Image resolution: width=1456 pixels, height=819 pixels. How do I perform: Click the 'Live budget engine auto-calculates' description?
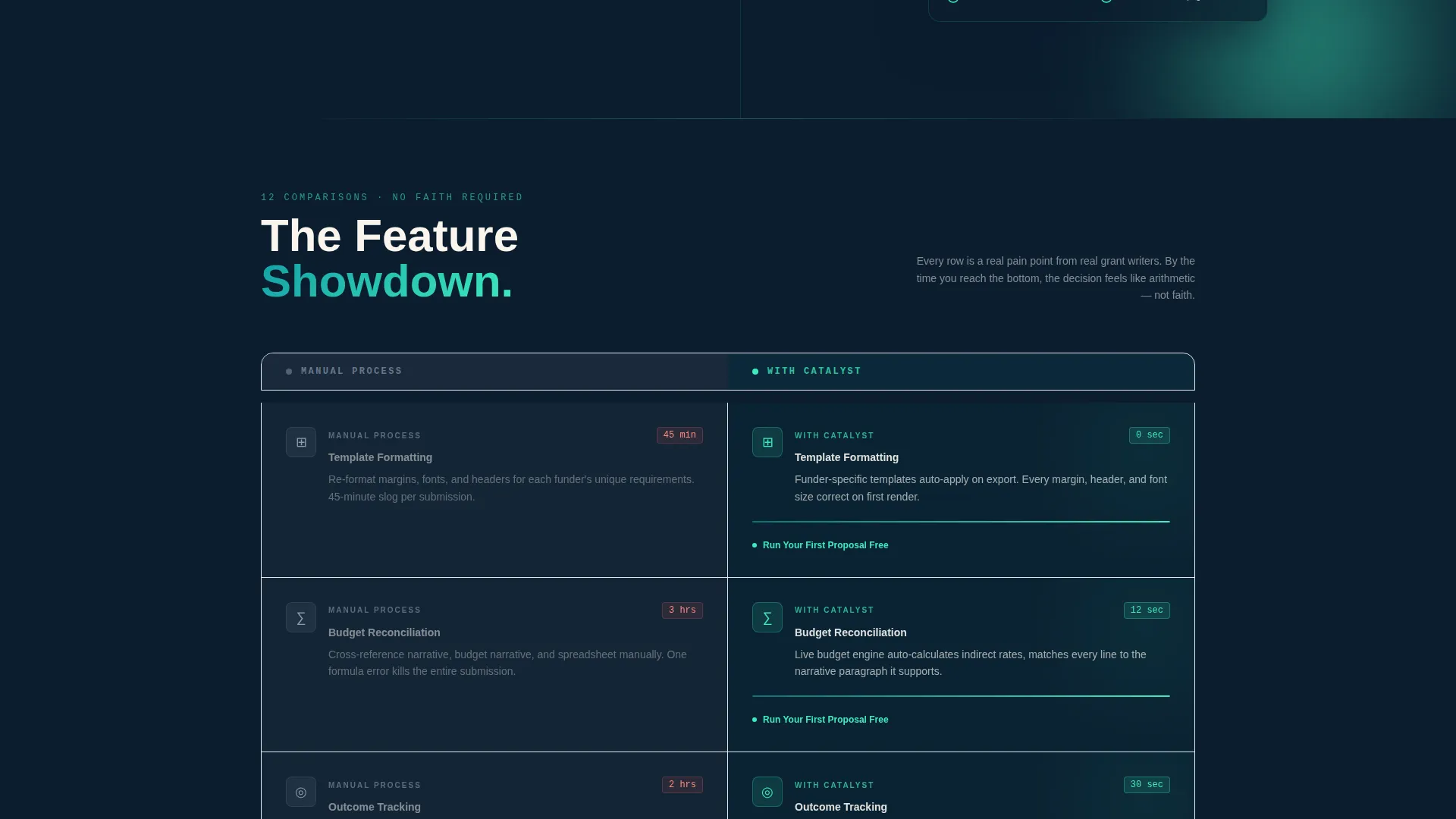point(971,663)
